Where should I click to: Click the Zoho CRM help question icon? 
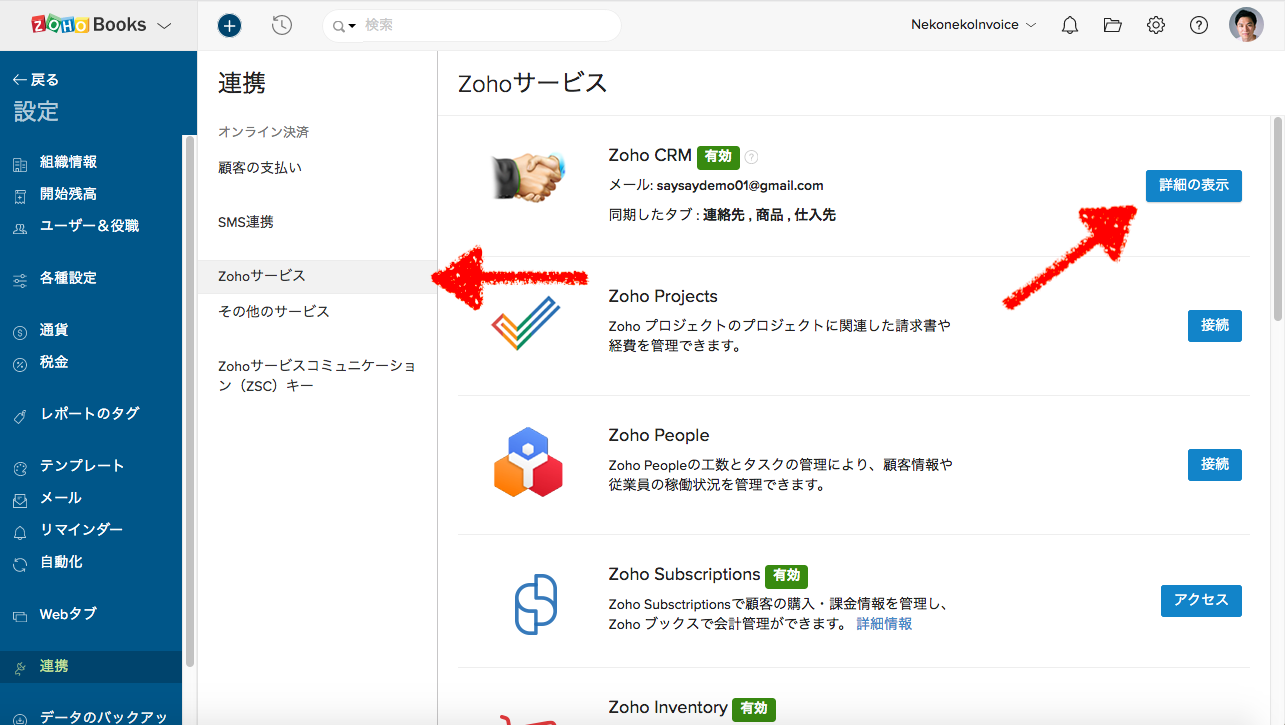752,157
